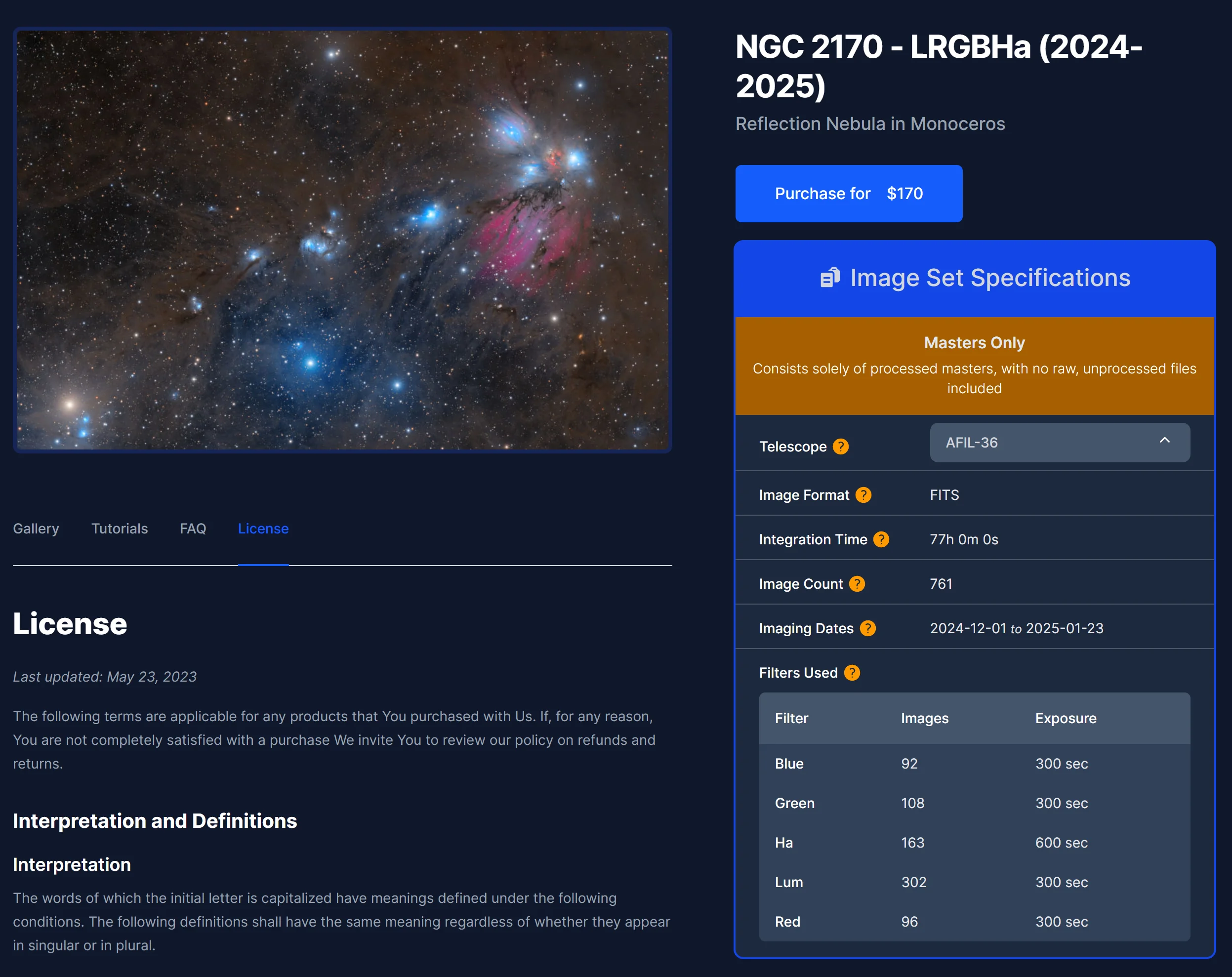Screen dimensions: 1232x977
Task: Click the Image Count help icon
Action: (x=856, y=584)
